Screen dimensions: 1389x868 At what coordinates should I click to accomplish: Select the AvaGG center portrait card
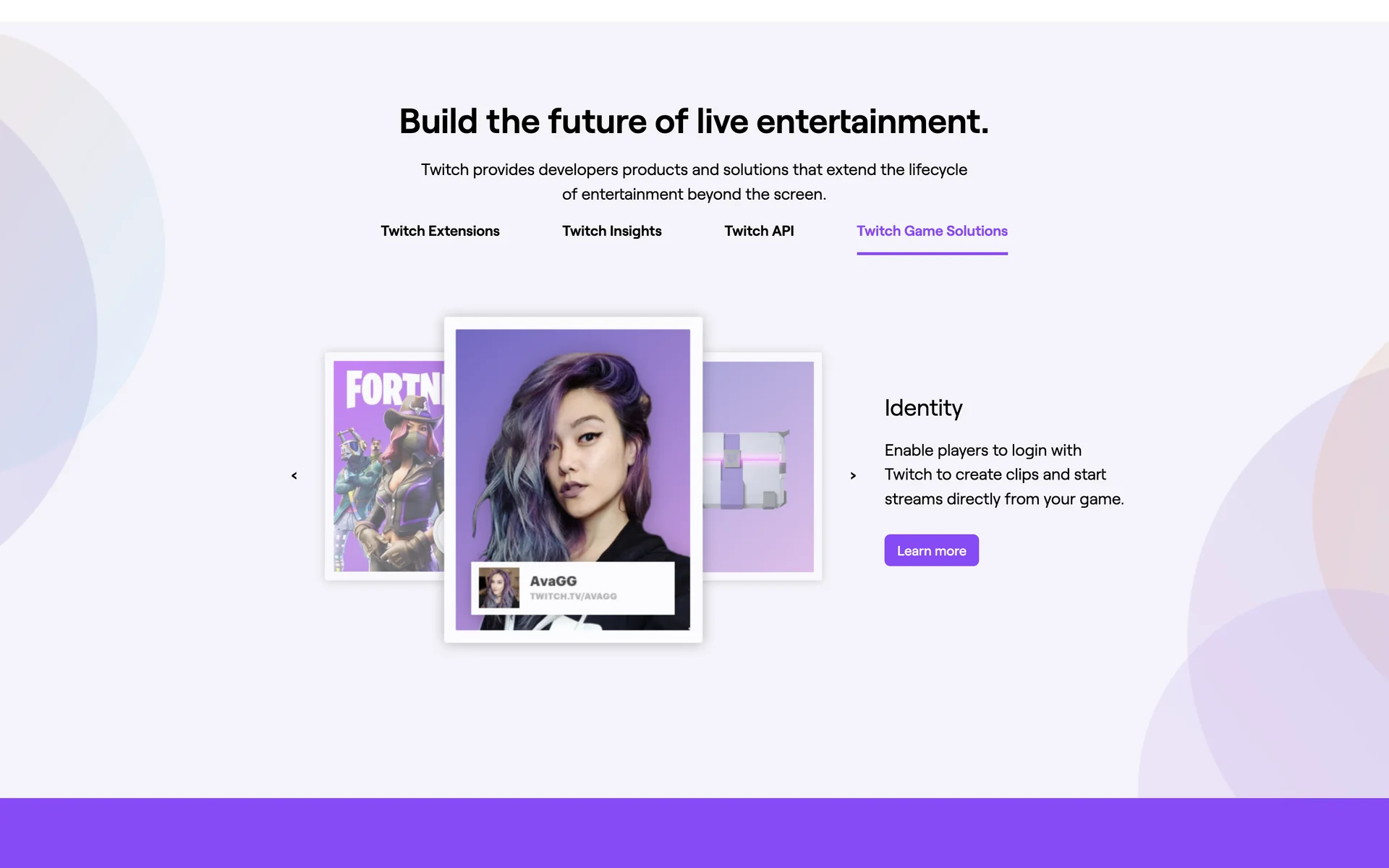coord(573,480)
